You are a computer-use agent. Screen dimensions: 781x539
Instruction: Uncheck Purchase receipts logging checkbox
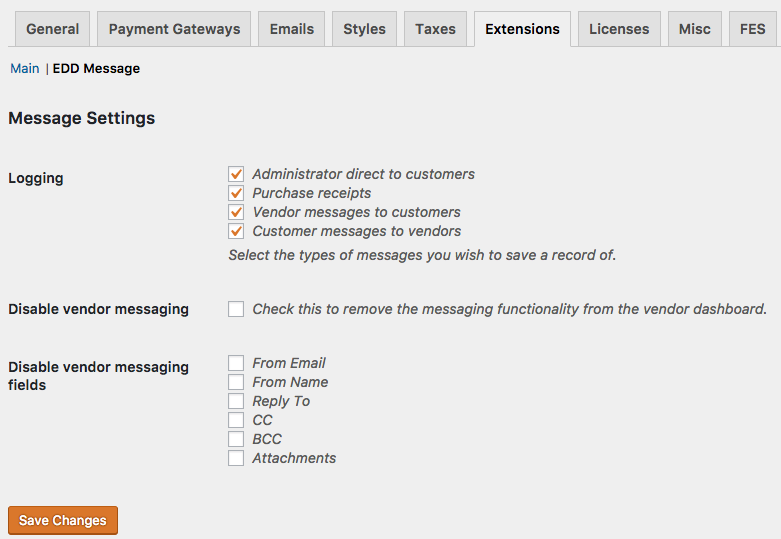point(236,193)
